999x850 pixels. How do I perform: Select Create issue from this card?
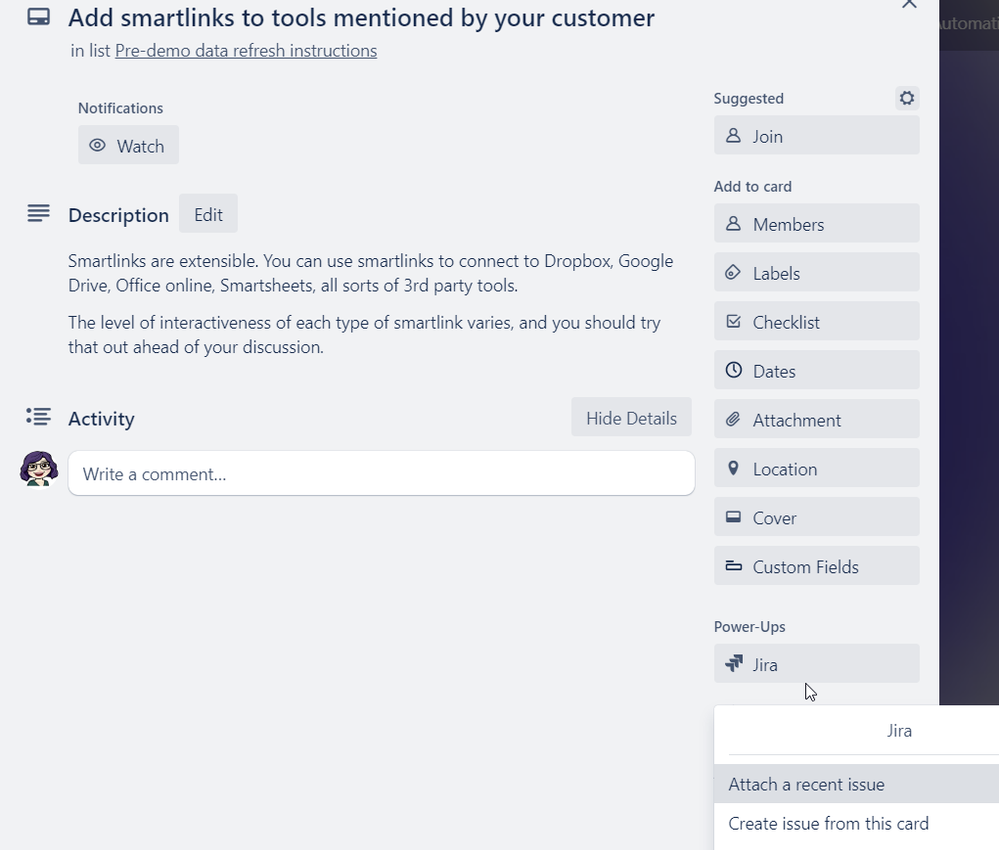[828, 824]
